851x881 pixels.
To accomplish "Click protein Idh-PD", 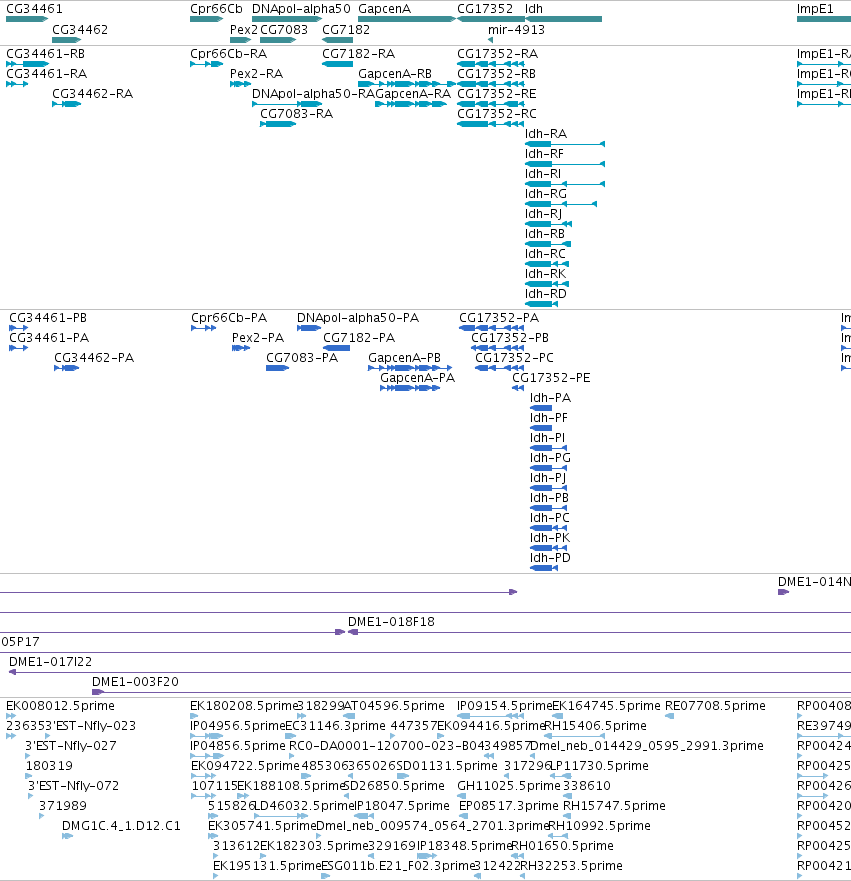I will pyautogui.click(x=544, y=568).
